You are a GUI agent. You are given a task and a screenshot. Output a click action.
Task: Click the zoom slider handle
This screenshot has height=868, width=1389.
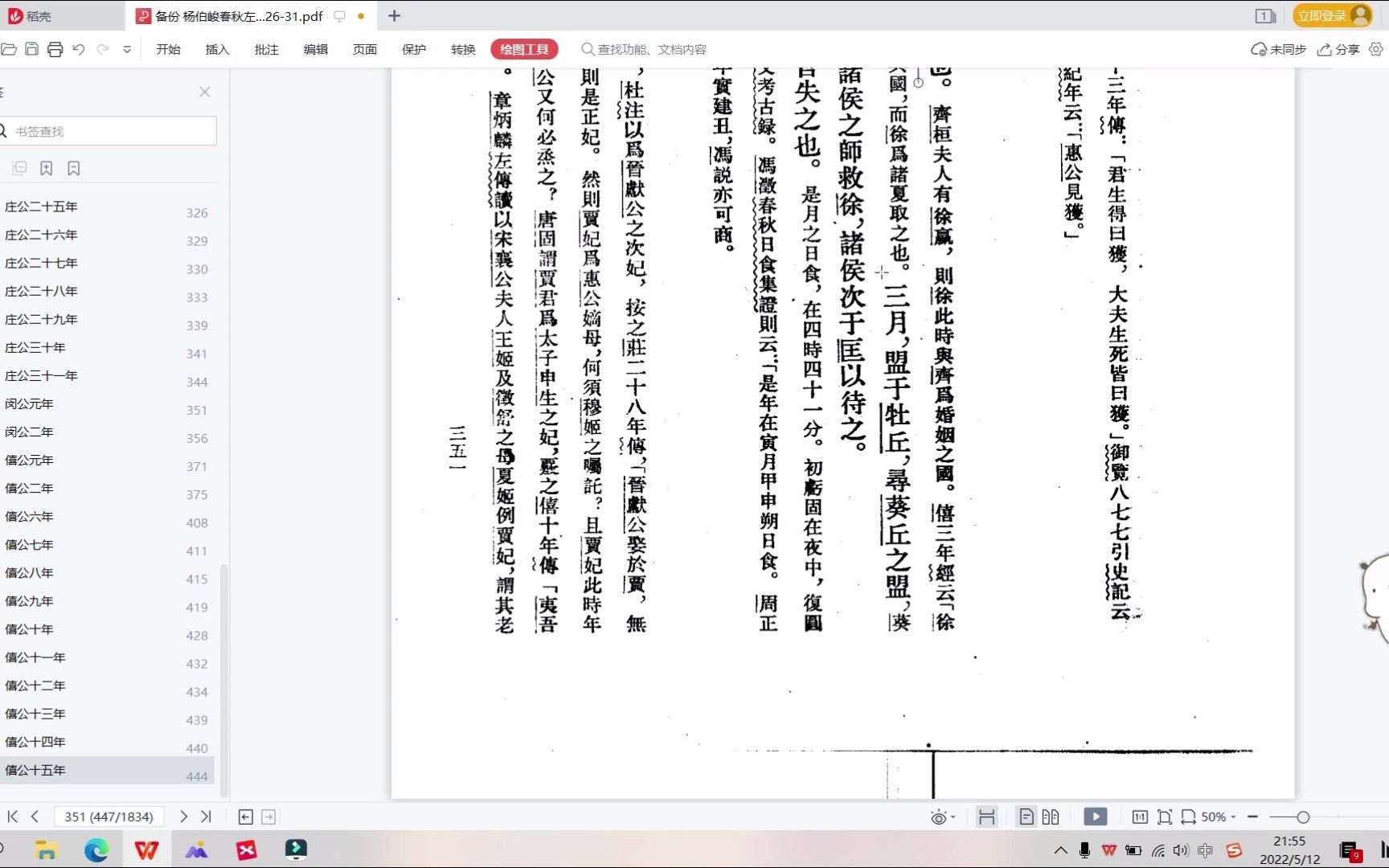click(1303, 817)
